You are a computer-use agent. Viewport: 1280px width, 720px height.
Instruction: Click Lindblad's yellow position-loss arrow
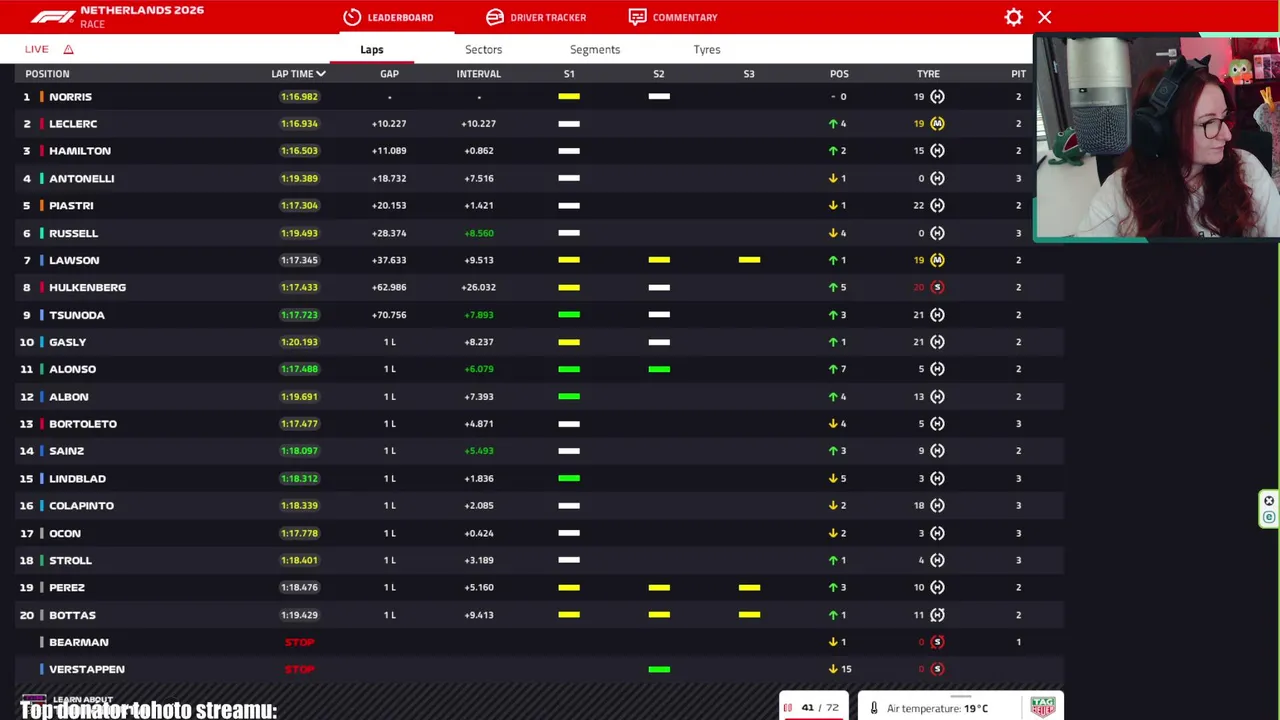pyautogui.click(x=833, y=478)
